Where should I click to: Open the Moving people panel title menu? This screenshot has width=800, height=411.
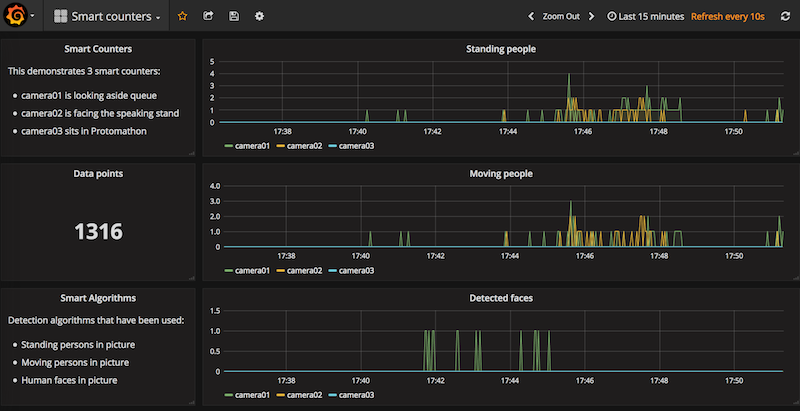501,173
